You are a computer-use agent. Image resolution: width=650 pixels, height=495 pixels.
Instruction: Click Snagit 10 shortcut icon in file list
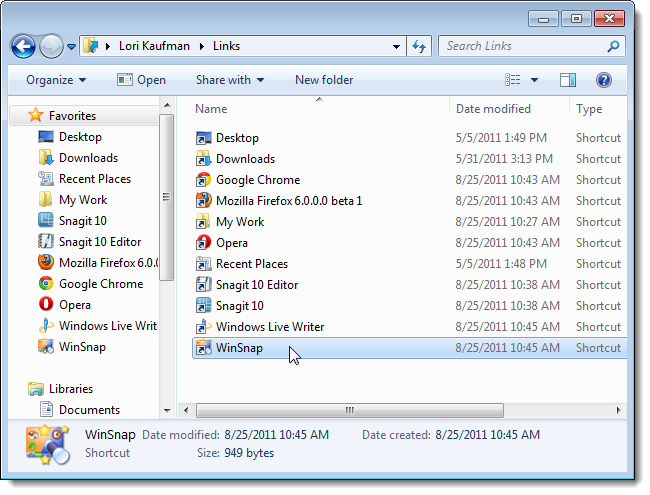click(x=203, y=306)
